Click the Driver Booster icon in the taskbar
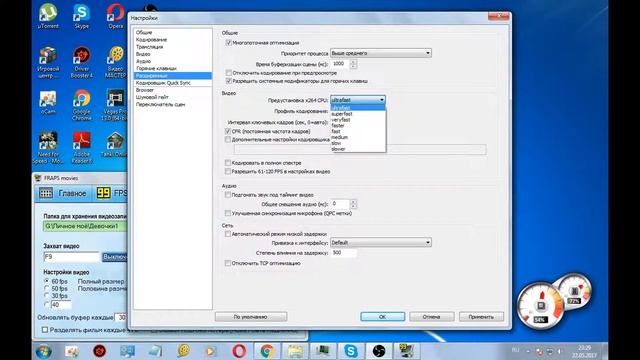Image resolution: width=640 pixels, height=360 pixels. [x=99, y=351]
